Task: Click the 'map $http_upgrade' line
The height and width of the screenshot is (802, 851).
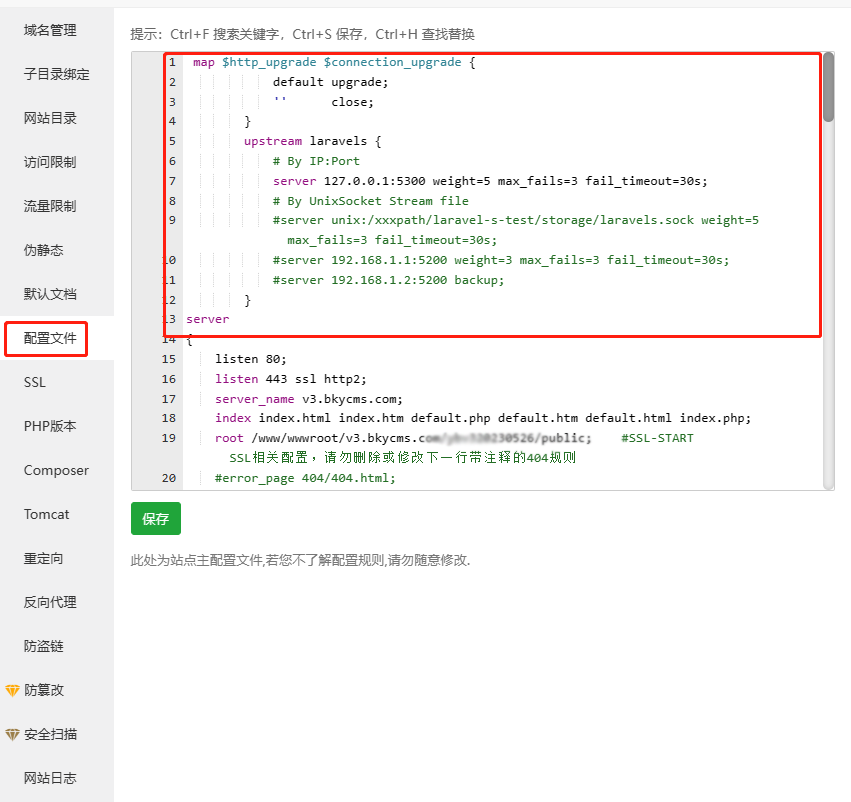Action: tap(334, 62)
